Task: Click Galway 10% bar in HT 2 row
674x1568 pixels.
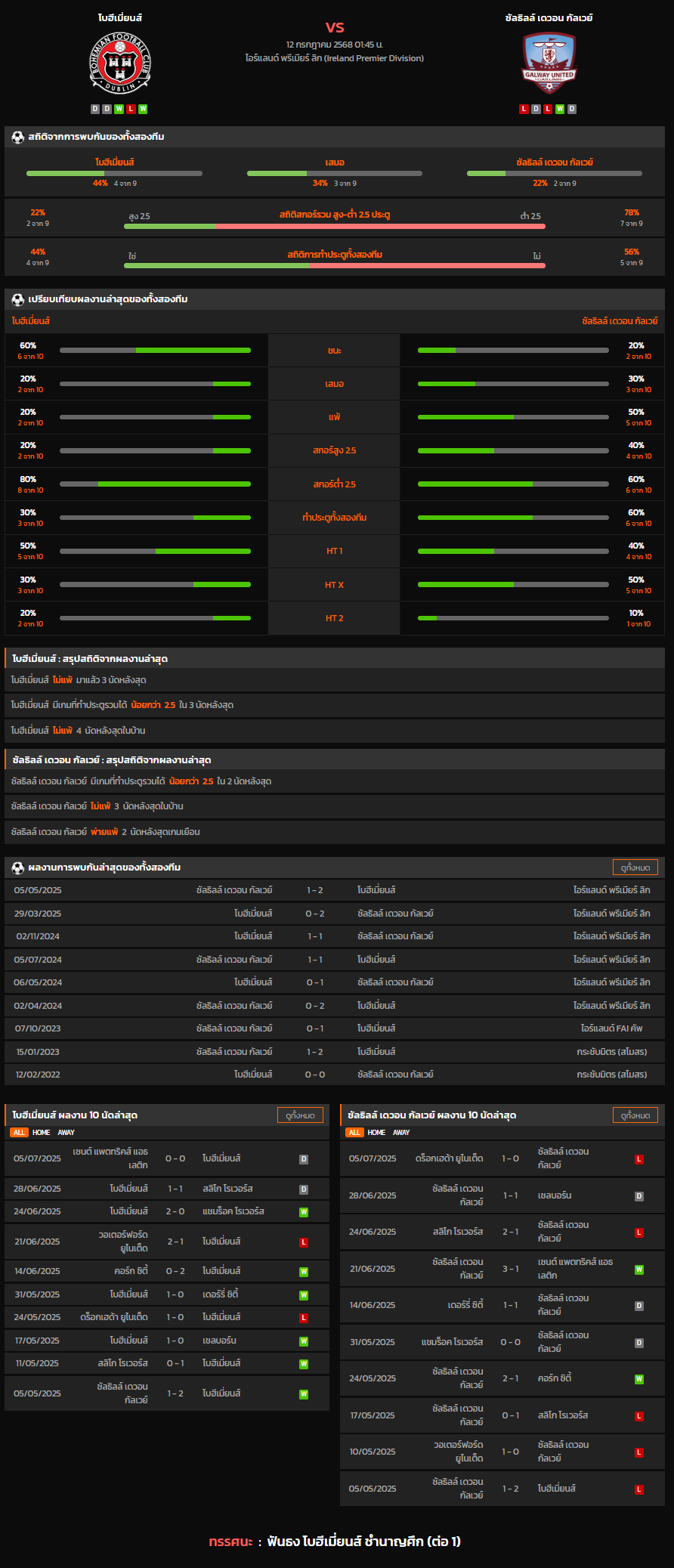Action: click(x=513, y=618)
